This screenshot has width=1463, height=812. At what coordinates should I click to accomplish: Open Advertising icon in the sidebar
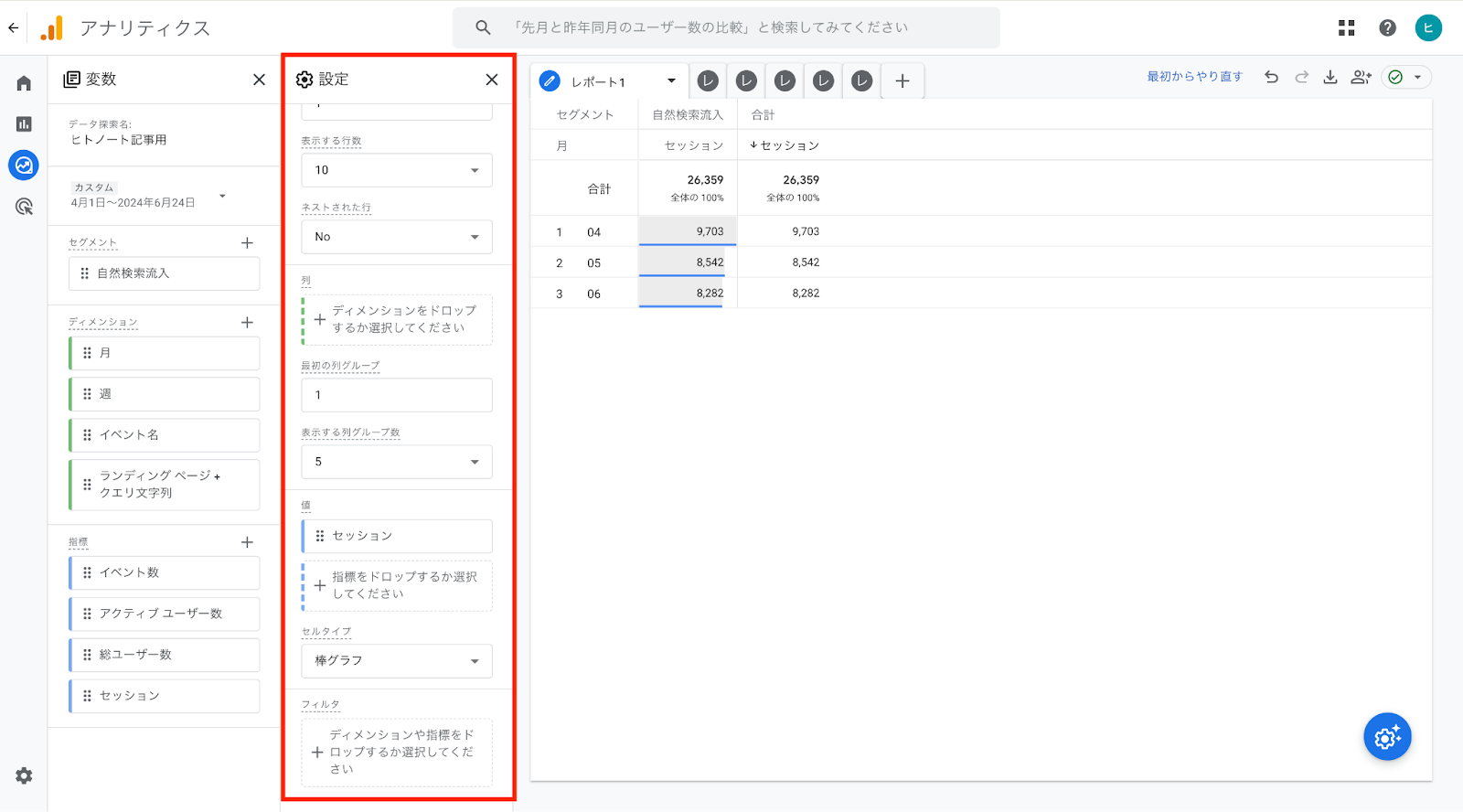point(24,207)
